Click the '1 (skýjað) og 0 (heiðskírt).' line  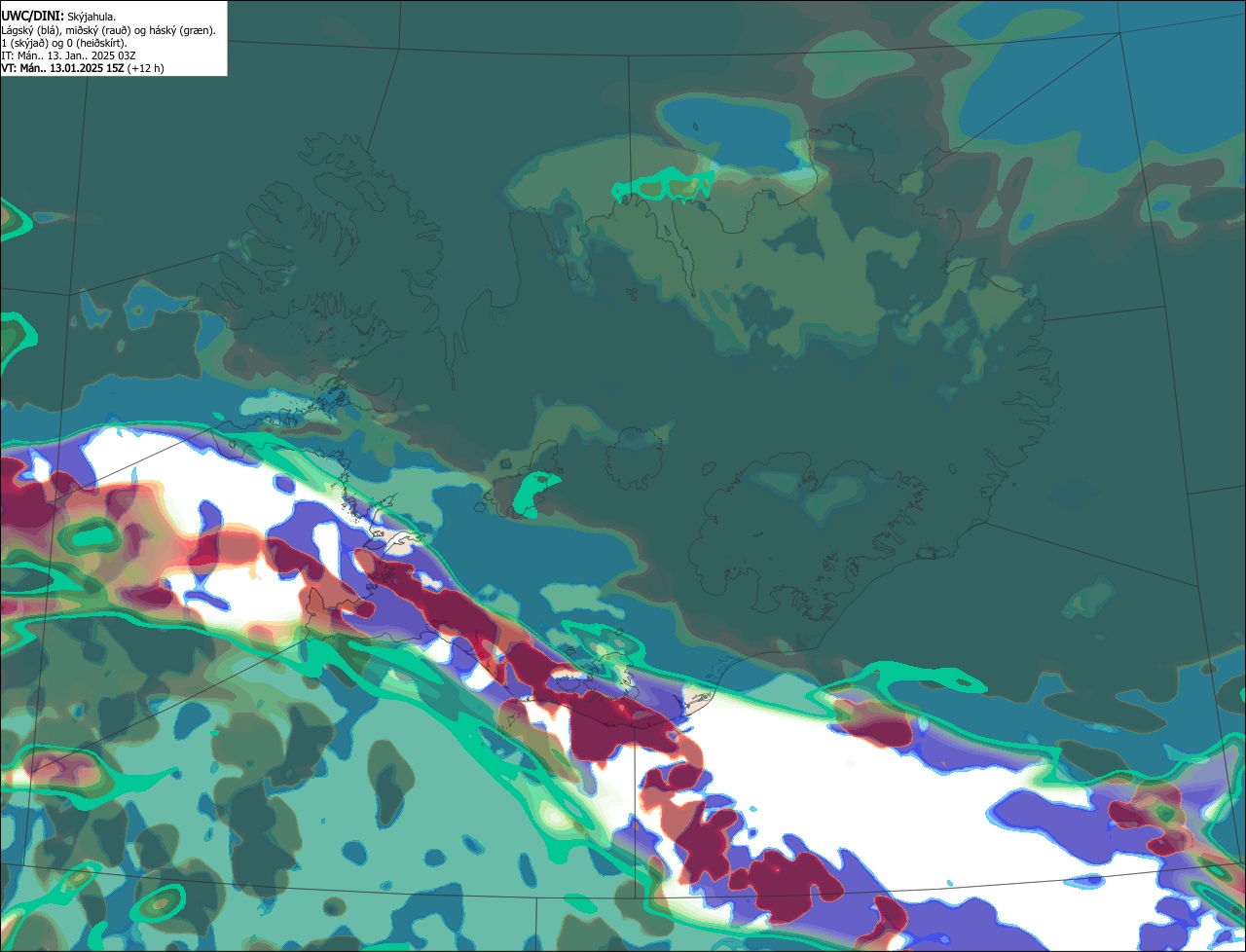click(x=63, y=43)
